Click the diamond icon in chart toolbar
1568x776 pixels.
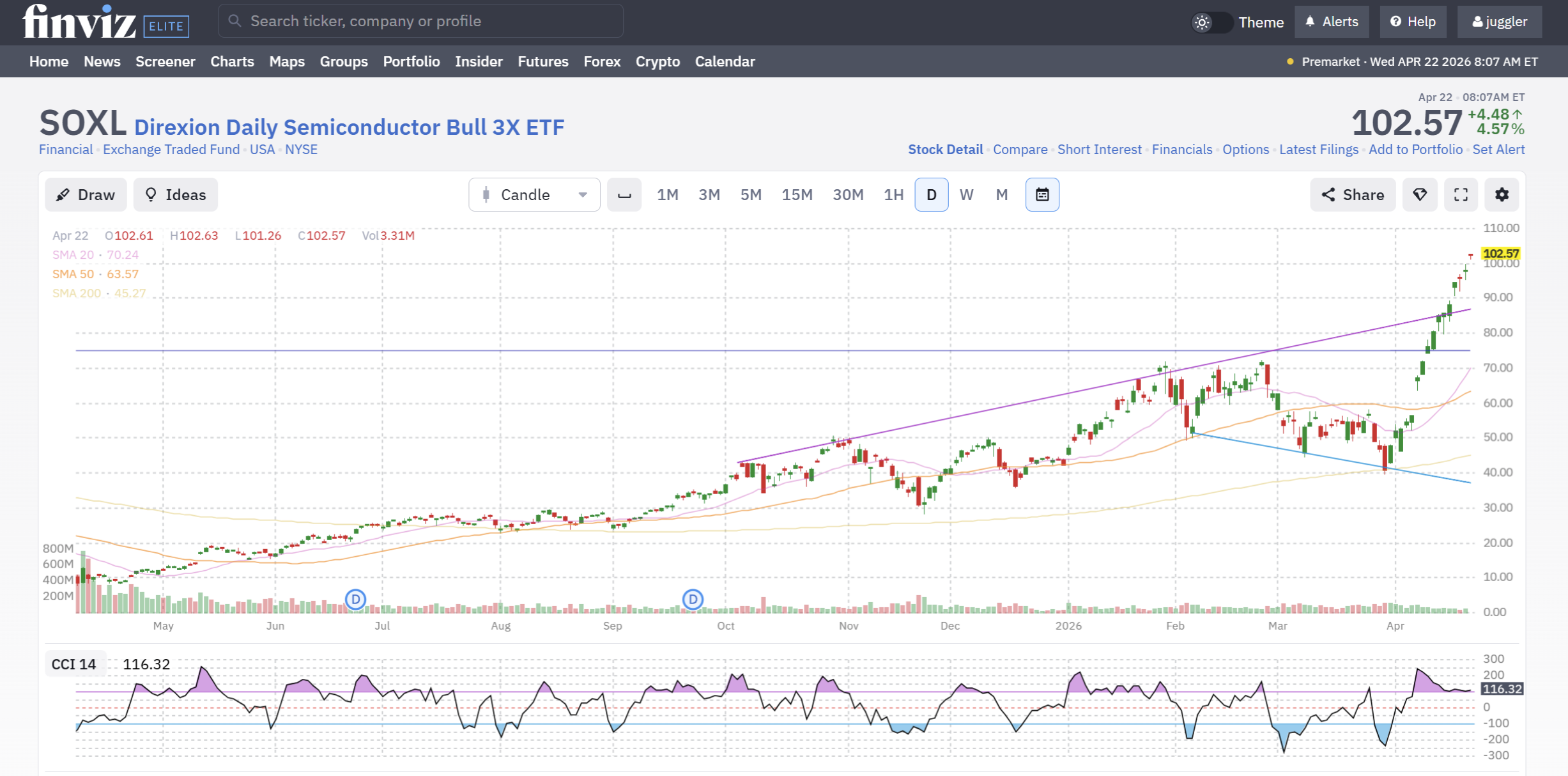coord(1420,195)
